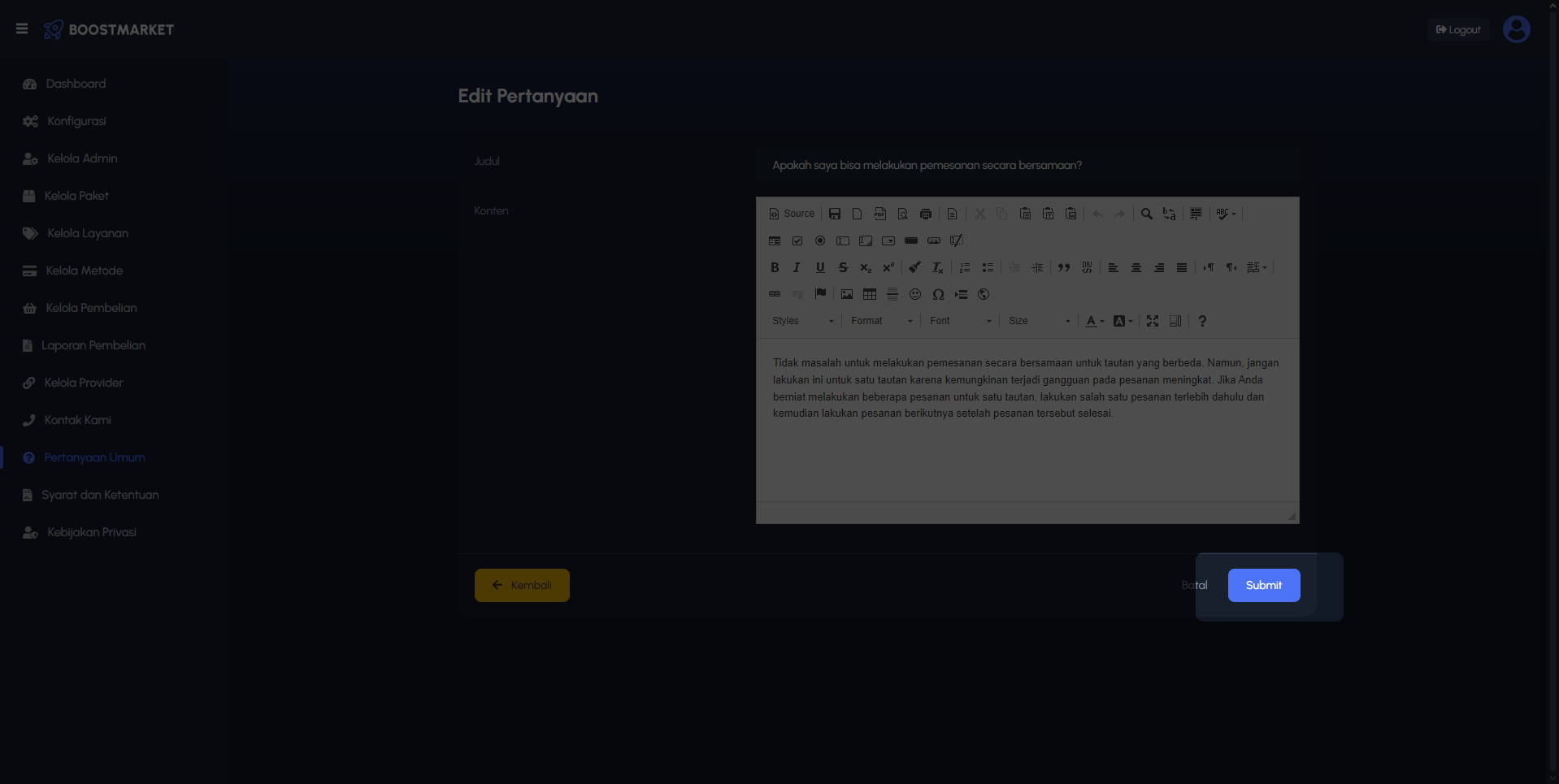Insert a hidden field element
Screen dimensions: 1559x784
(957, 240)
